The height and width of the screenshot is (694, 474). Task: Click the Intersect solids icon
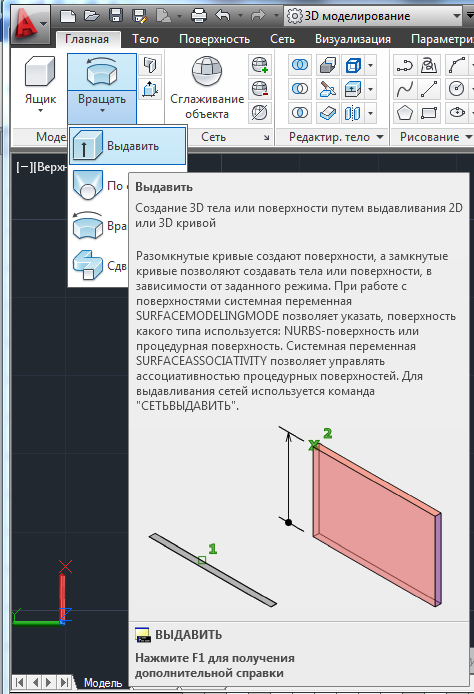[300, 113]
